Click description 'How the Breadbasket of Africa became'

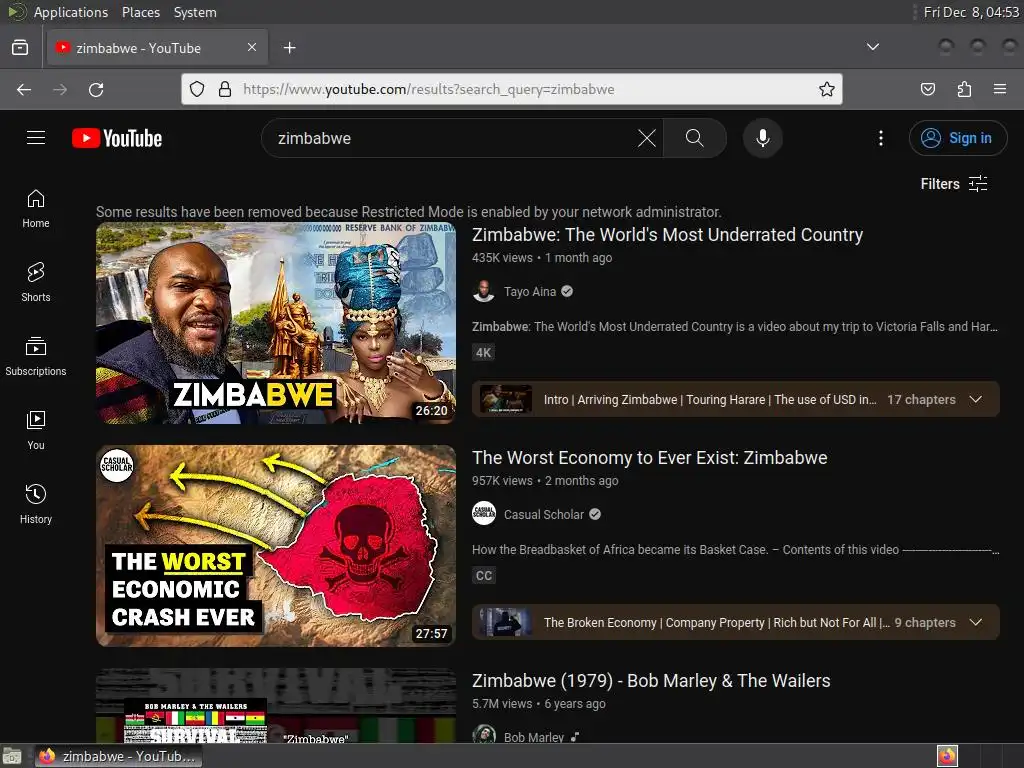point(735,549)
